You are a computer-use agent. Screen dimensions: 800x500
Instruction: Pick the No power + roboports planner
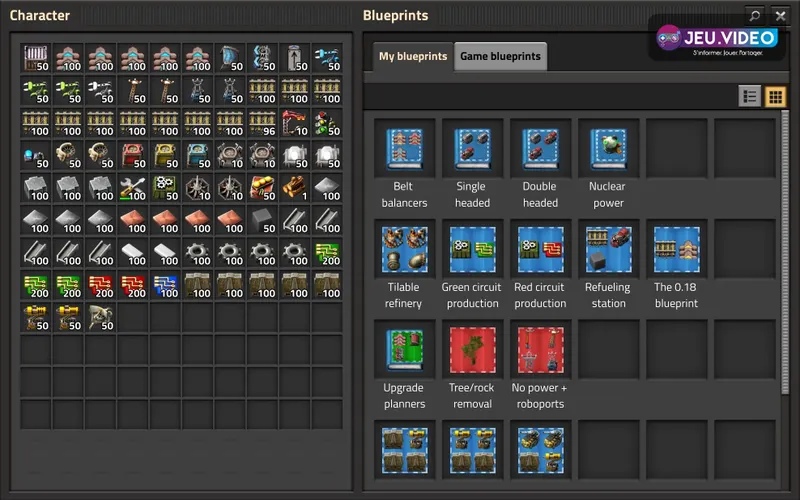(540, 349)
